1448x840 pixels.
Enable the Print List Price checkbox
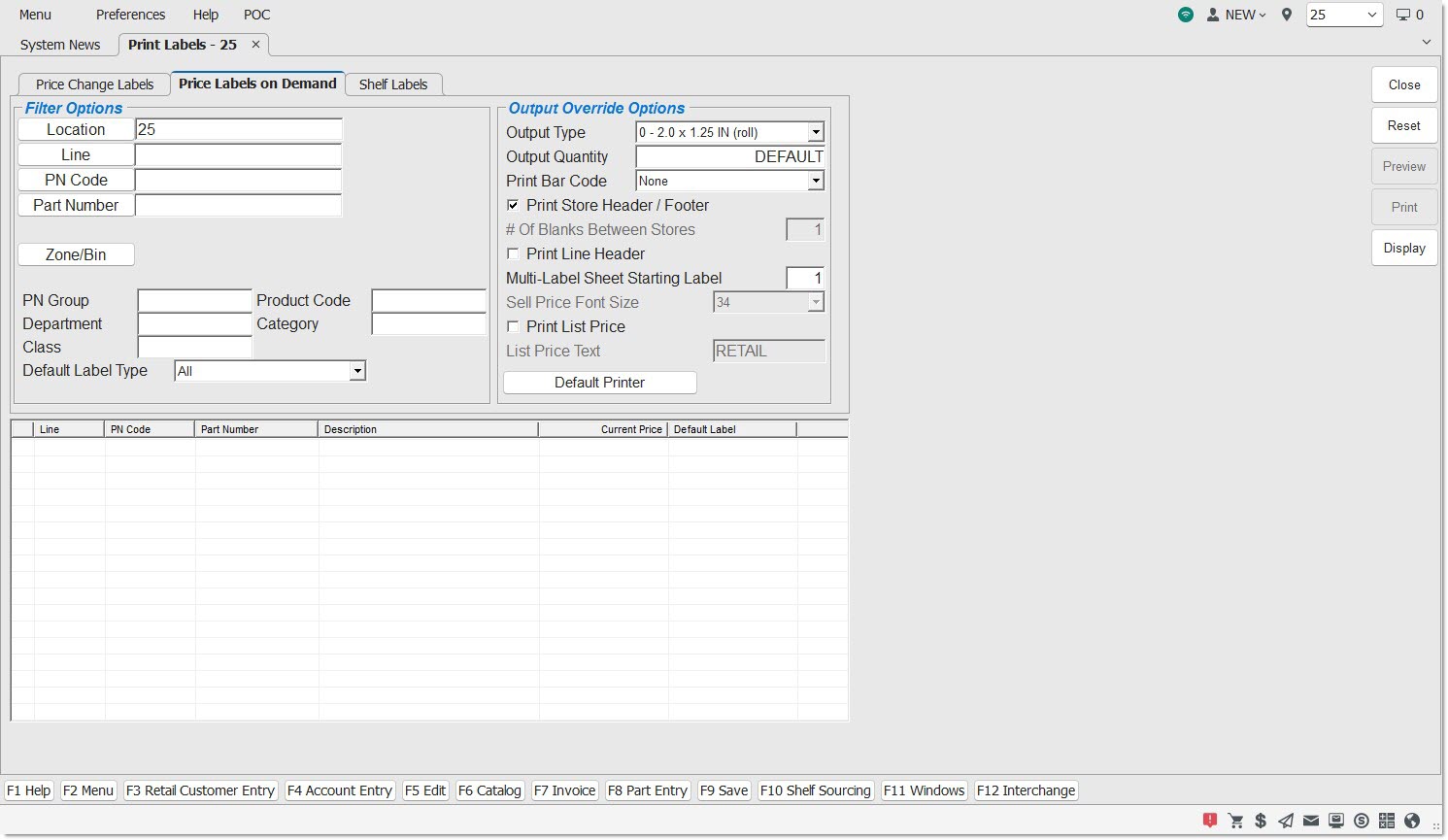(x=513, y=326)
